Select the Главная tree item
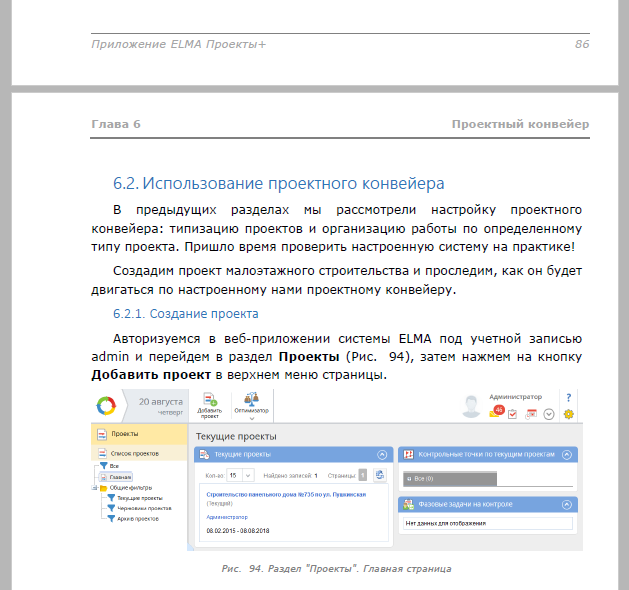The height and width of the screenshot is (590, 629). click(116, 477)
